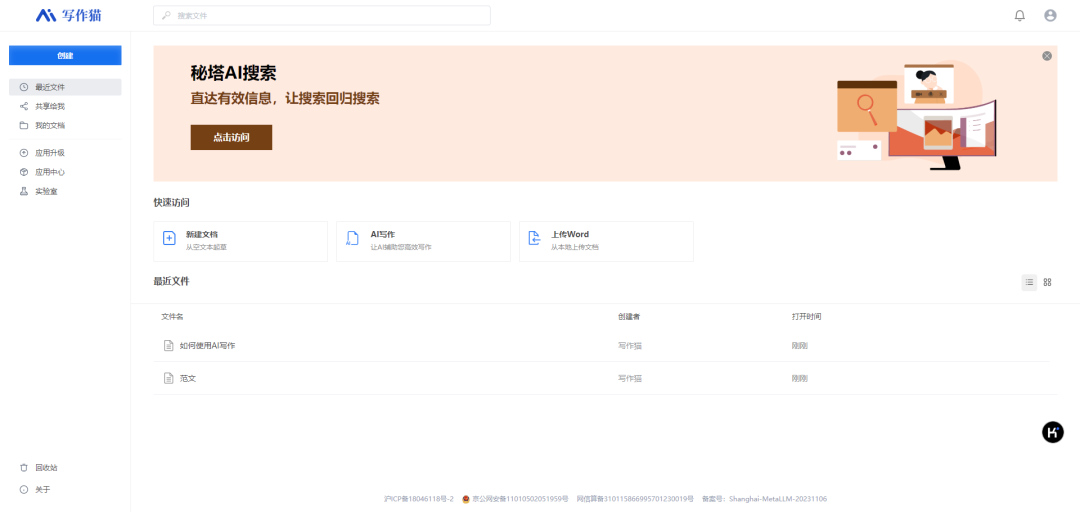Close the 秘塔AI搜索 banner

click(1047, 56)
